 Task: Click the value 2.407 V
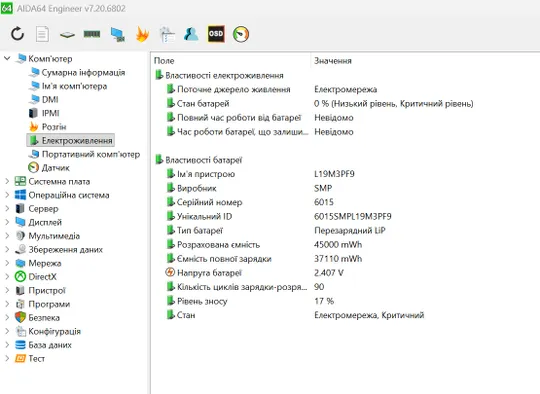pos(329,273)
